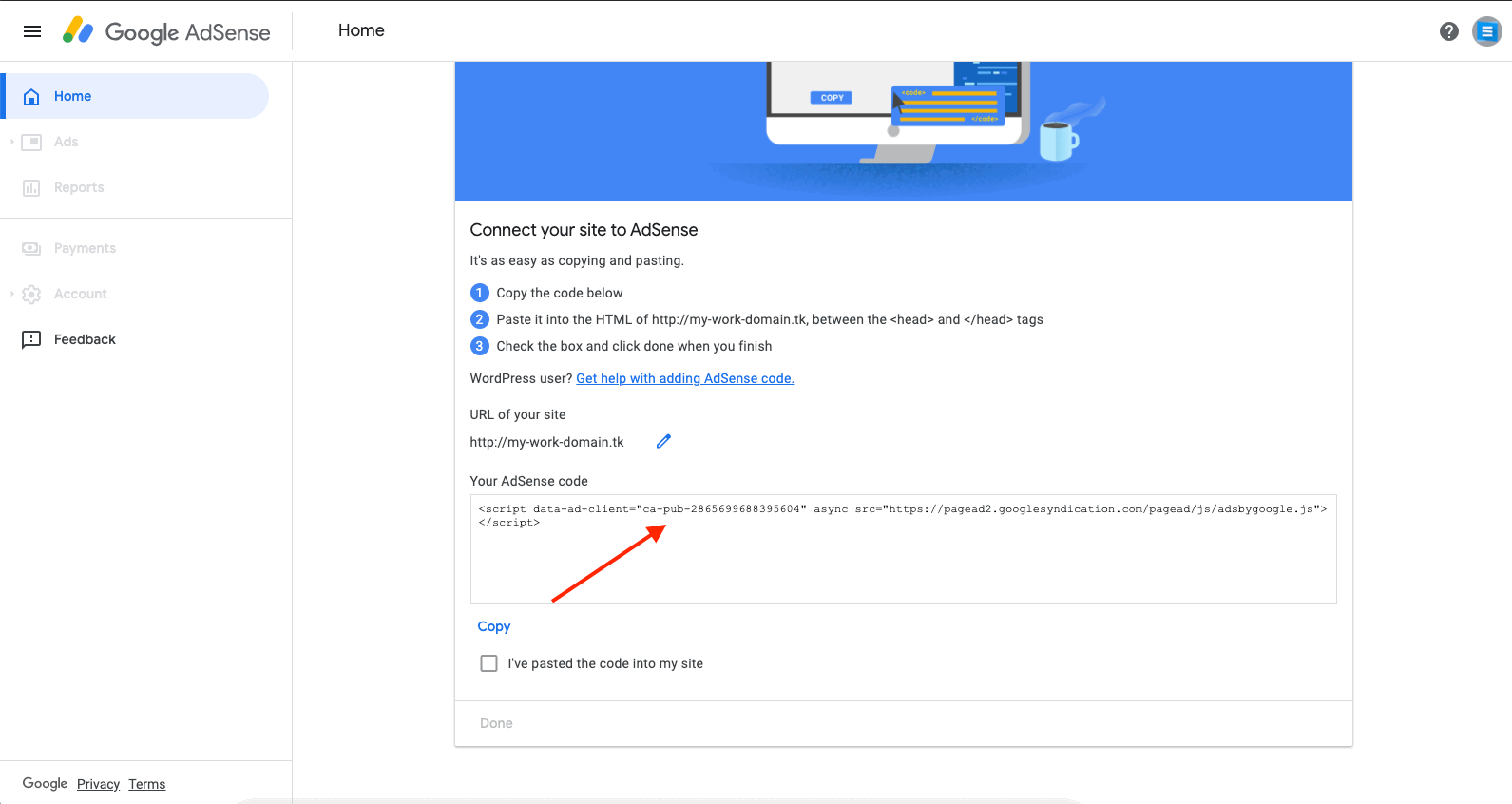Click the "Connect your site to AdSense" heading

[x=584, y=230]
